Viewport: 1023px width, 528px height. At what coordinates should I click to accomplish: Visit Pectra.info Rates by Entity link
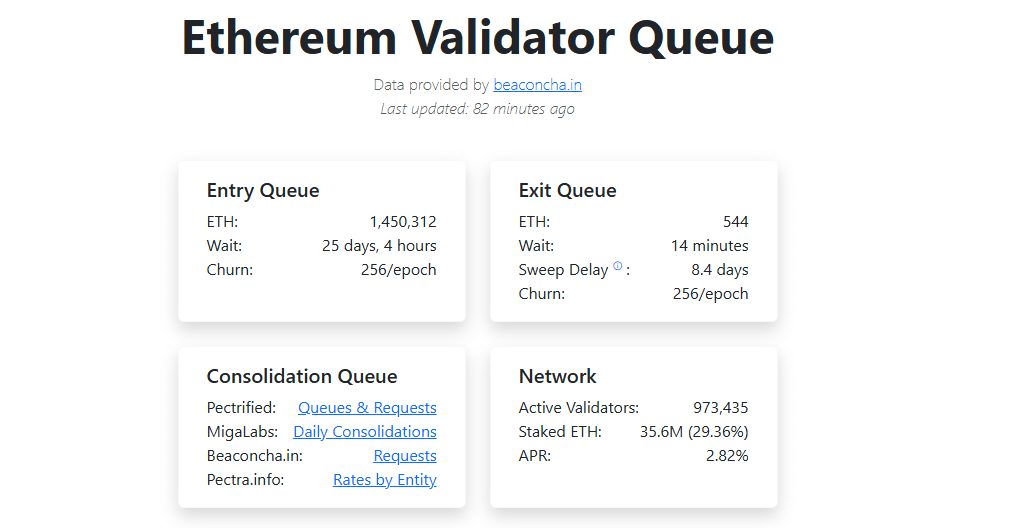385,480
